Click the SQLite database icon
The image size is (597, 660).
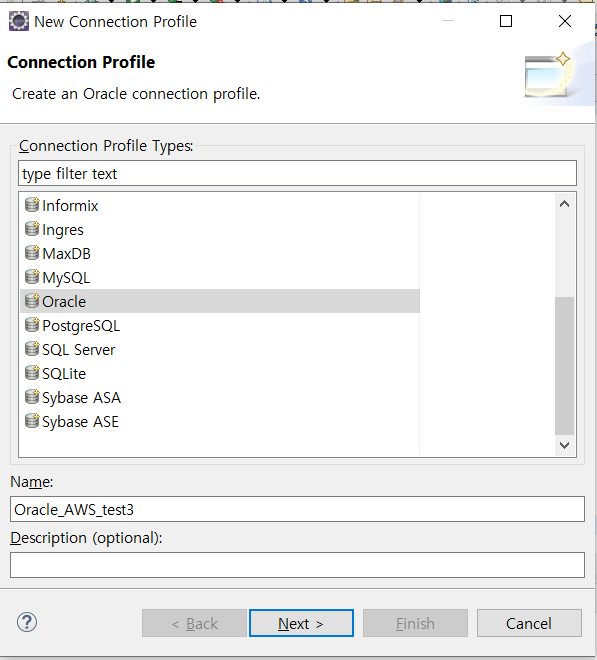32,373
